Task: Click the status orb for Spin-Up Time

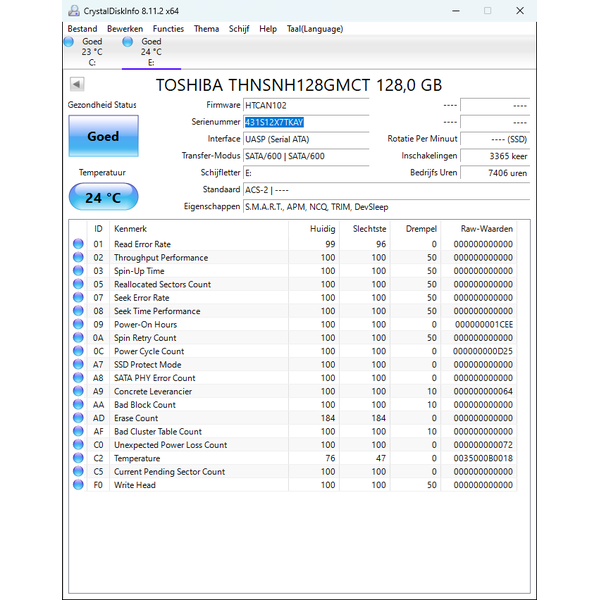Action: (x=78, y=271)
